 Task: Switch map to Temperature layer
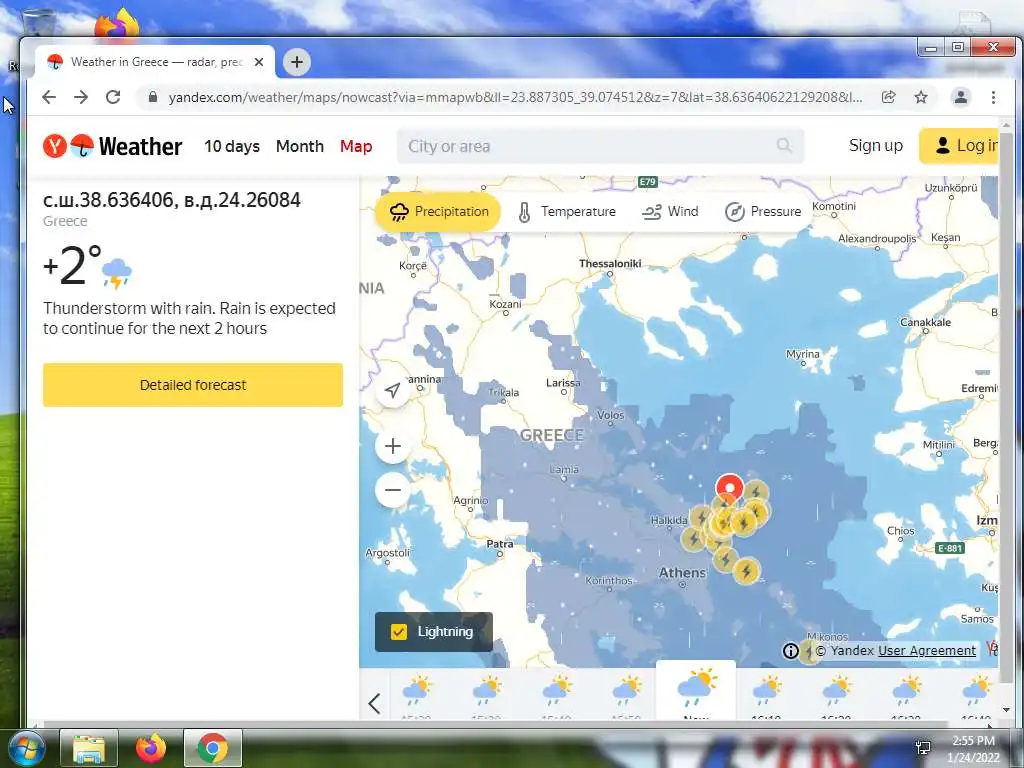[x=566, y=212]
